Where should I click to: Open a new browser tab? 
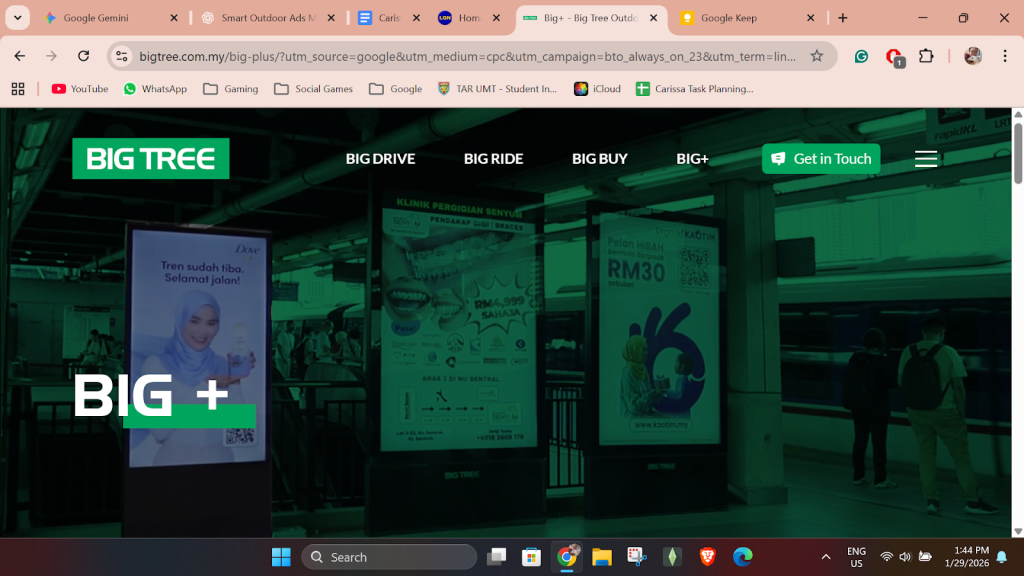click(x=842, y=18)
